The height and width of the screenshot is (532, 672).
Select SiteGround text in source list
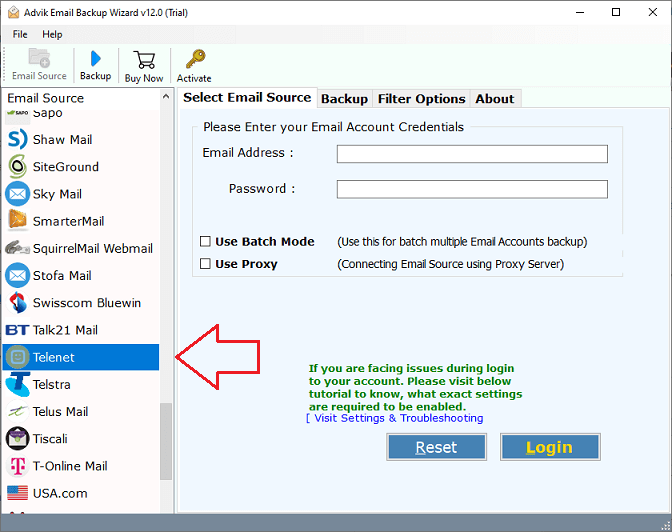66,167
